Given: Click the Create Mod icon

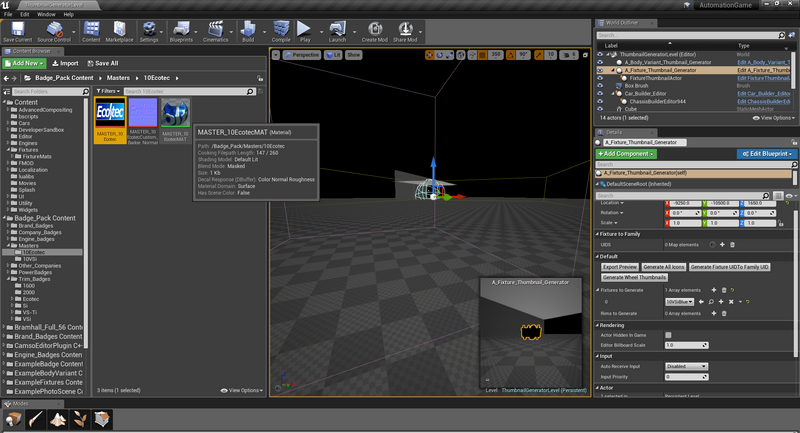Looking at the screenshot, I should tap(373, 30).
